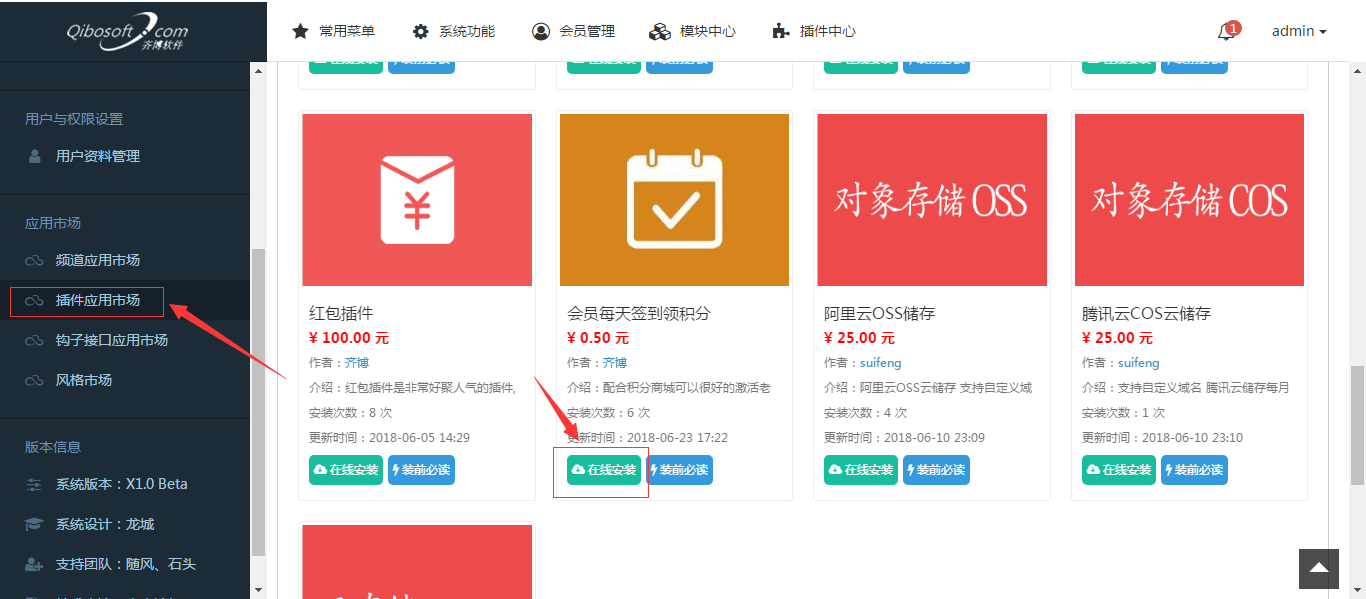Click the notification bell icon

(1226, 32)
